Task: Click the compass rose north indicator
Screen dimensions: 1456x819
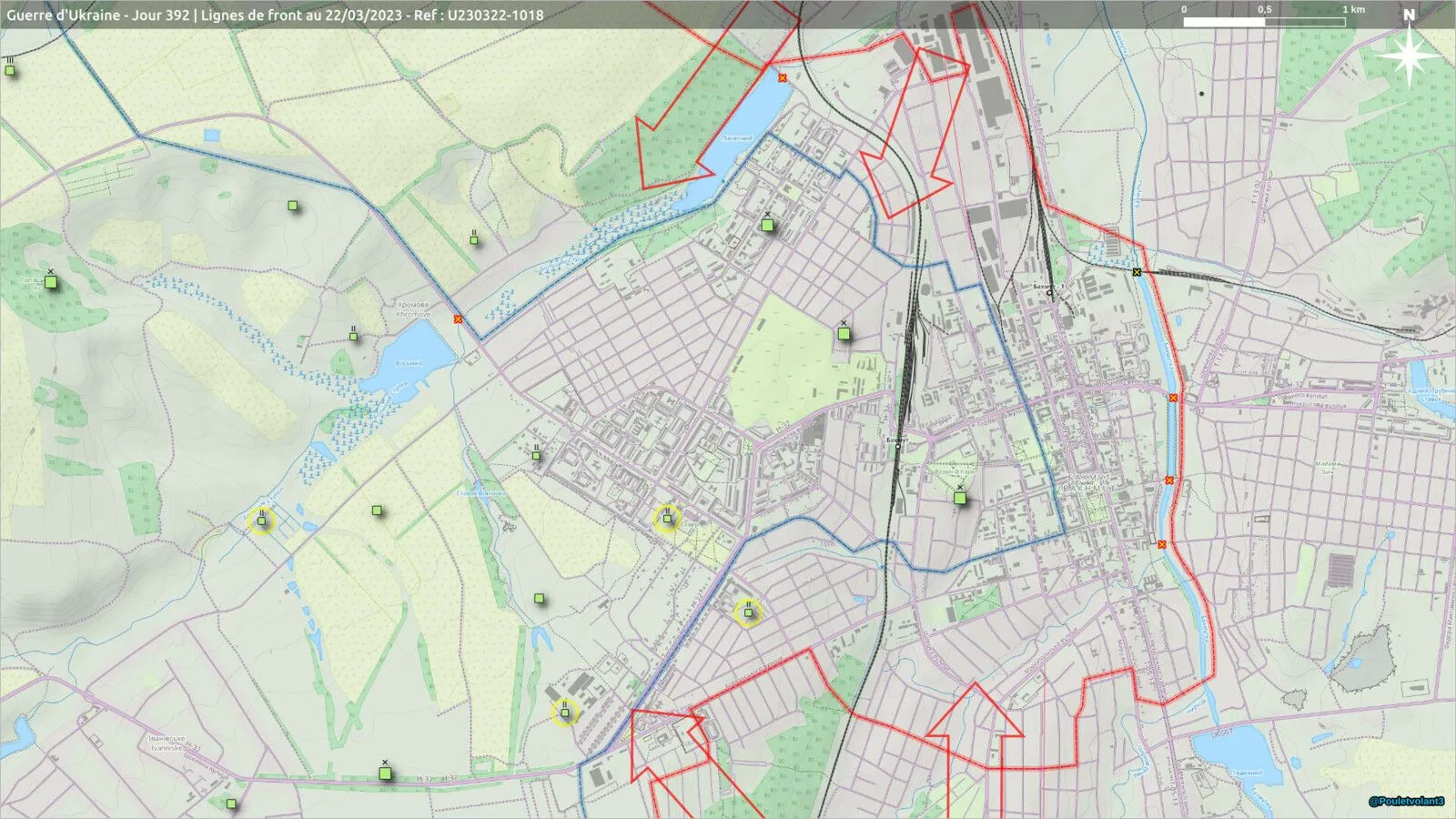Action: point(1410,49)
